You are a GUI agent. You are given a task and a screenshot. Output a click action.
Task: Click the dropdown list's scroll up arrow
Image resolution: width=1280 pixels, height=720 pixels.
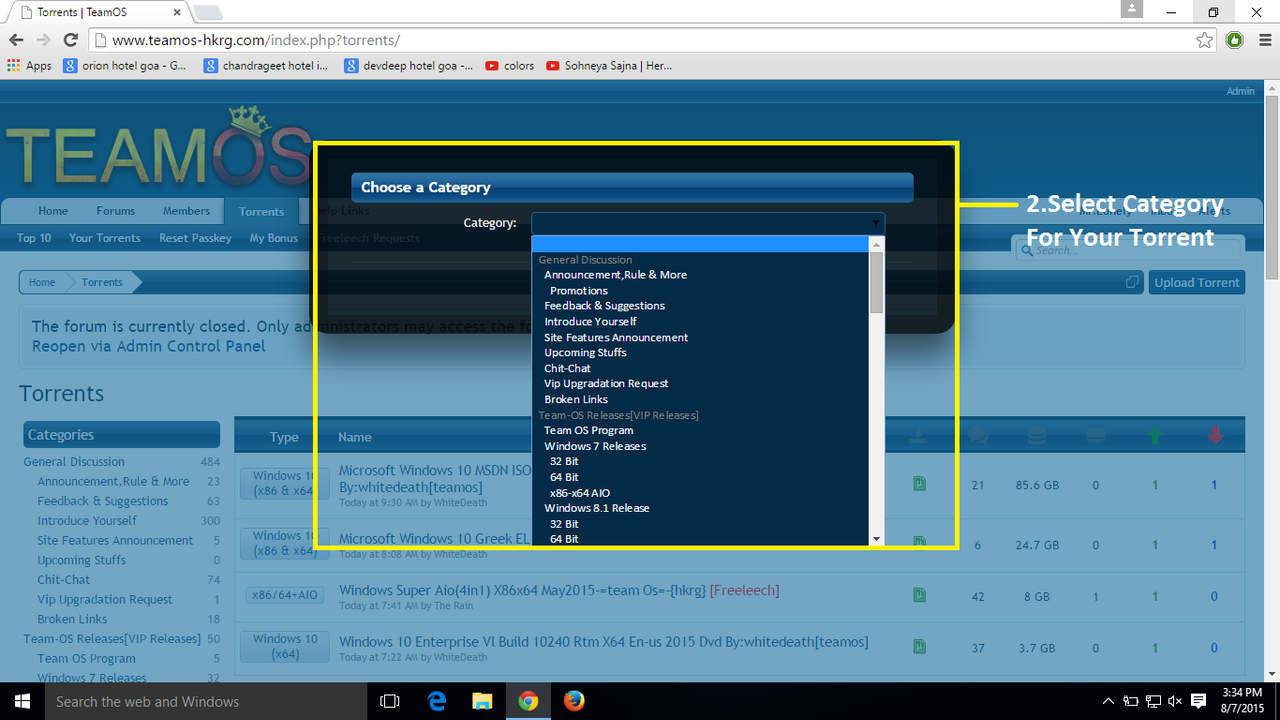[877, 243]
